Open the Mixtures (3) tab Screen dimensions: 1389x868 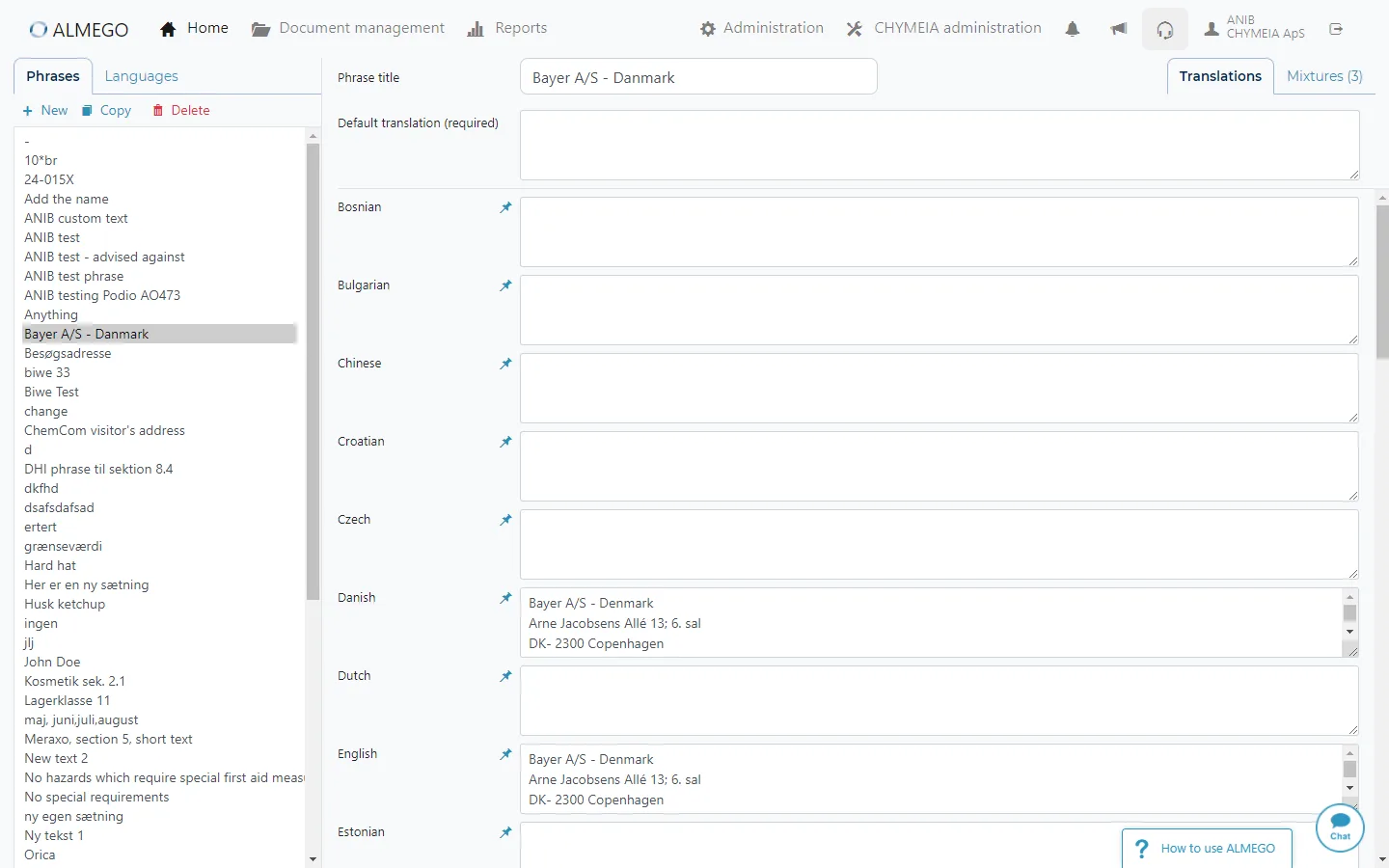click(1324, 76)
